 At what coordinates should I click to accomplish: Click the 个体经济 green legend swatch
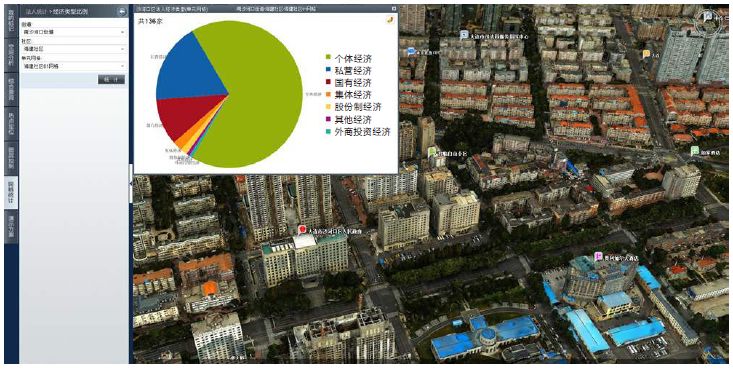point(329,58)
